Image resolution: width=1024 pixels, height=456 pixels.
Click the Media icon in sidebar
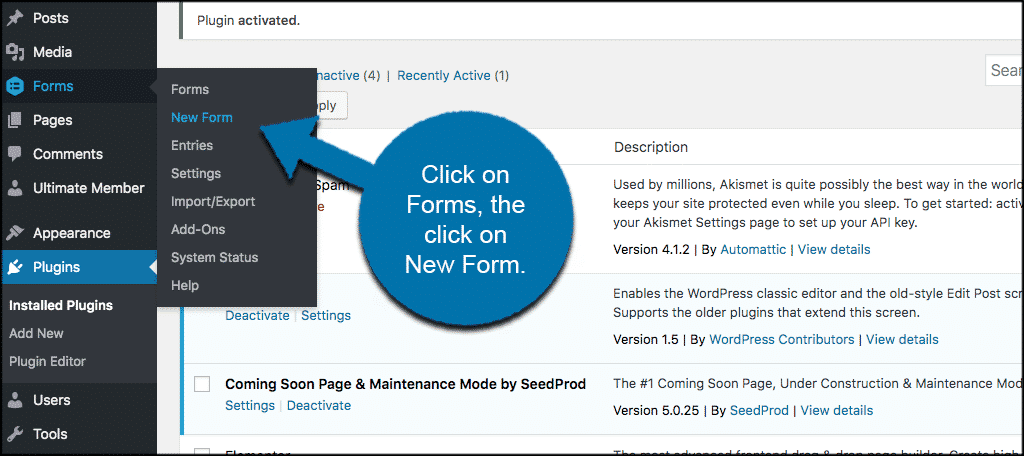[x=14, y=52]
